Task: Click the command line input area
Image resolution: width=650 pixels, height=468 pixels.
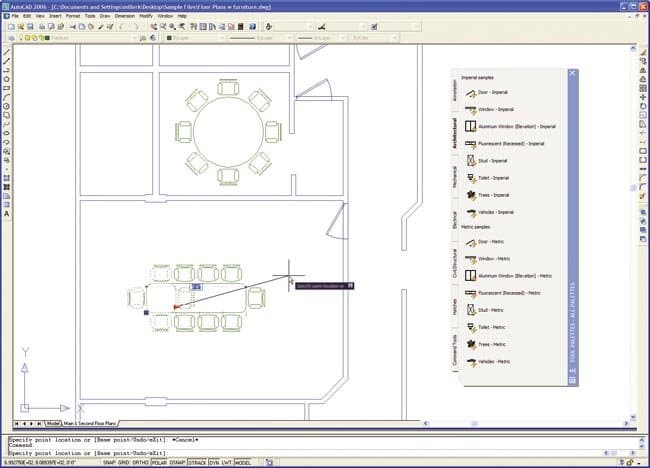Action: click(303, 453)
